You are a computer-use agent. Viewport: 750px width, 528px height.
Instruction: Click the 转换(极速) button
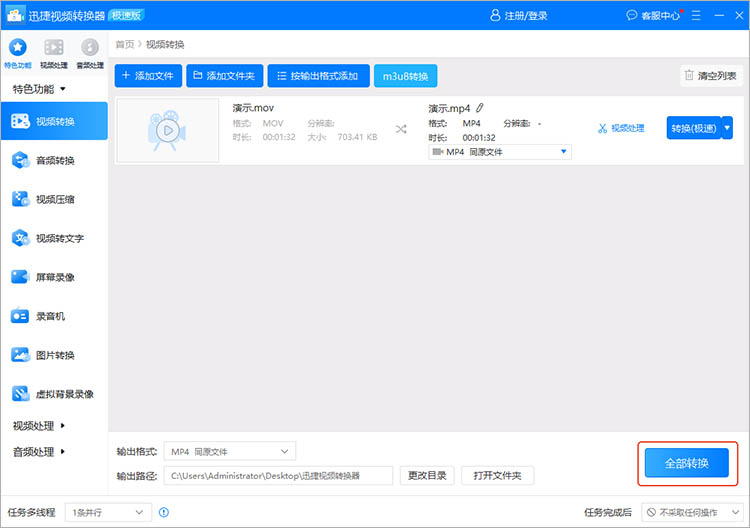click(x=694, y=128)
